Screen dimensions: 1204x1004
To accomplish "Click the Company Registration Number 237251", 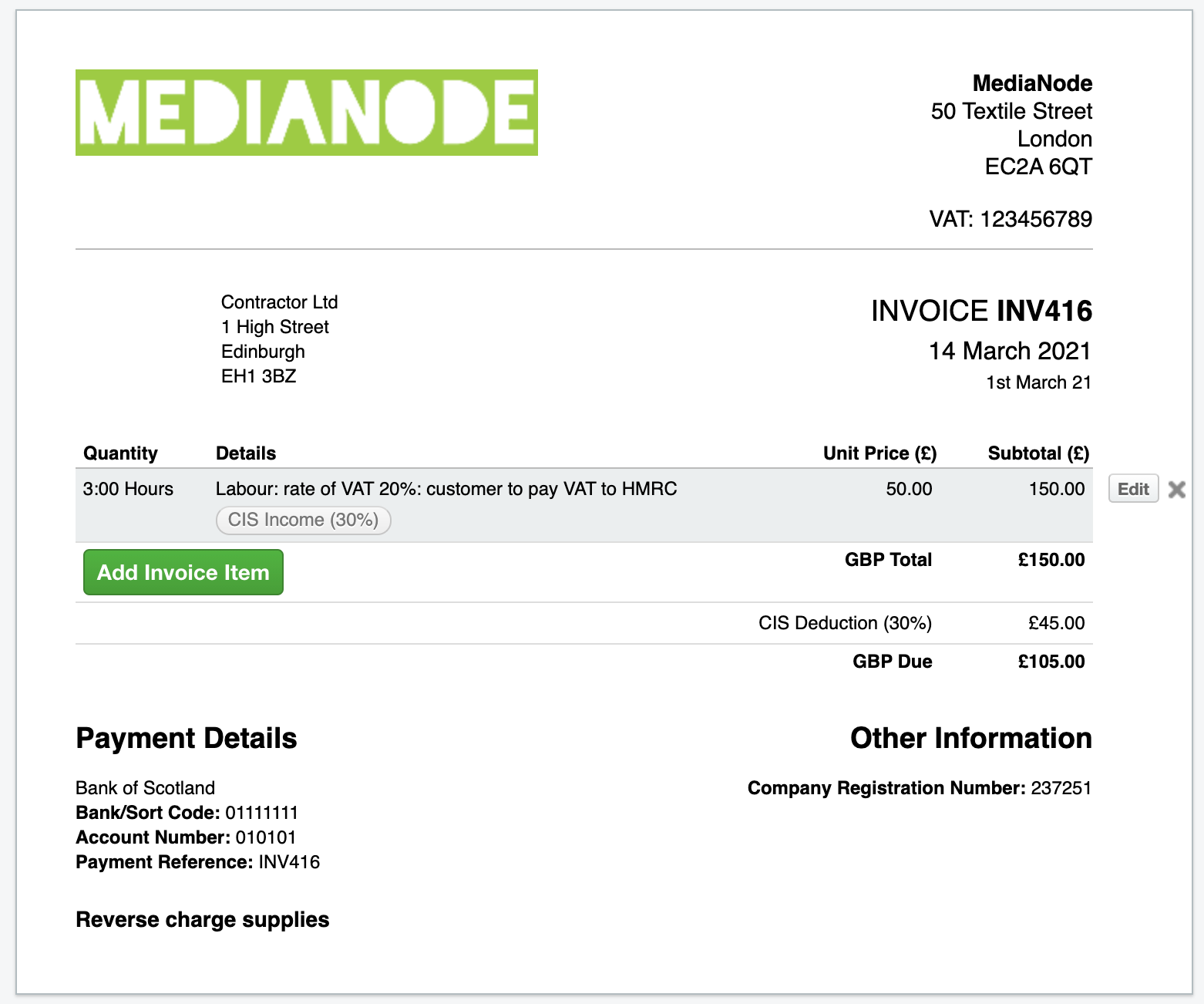I will point(1061,788).
